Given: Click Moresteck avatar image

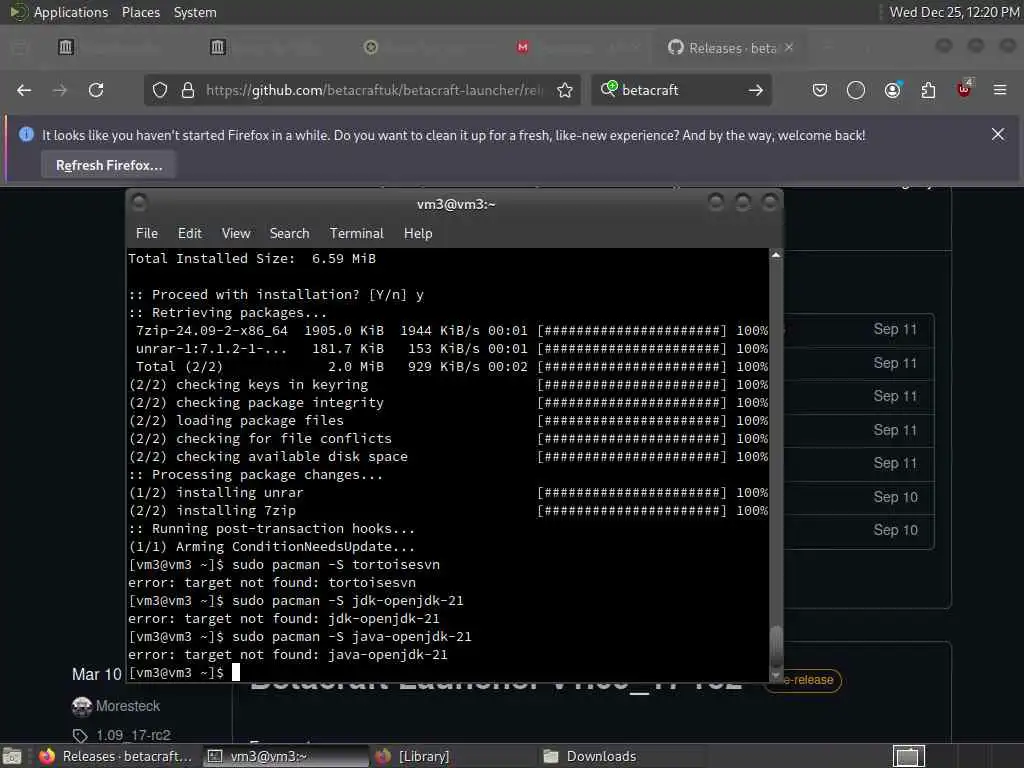Looking at the screenshot, I should point(82,706).
